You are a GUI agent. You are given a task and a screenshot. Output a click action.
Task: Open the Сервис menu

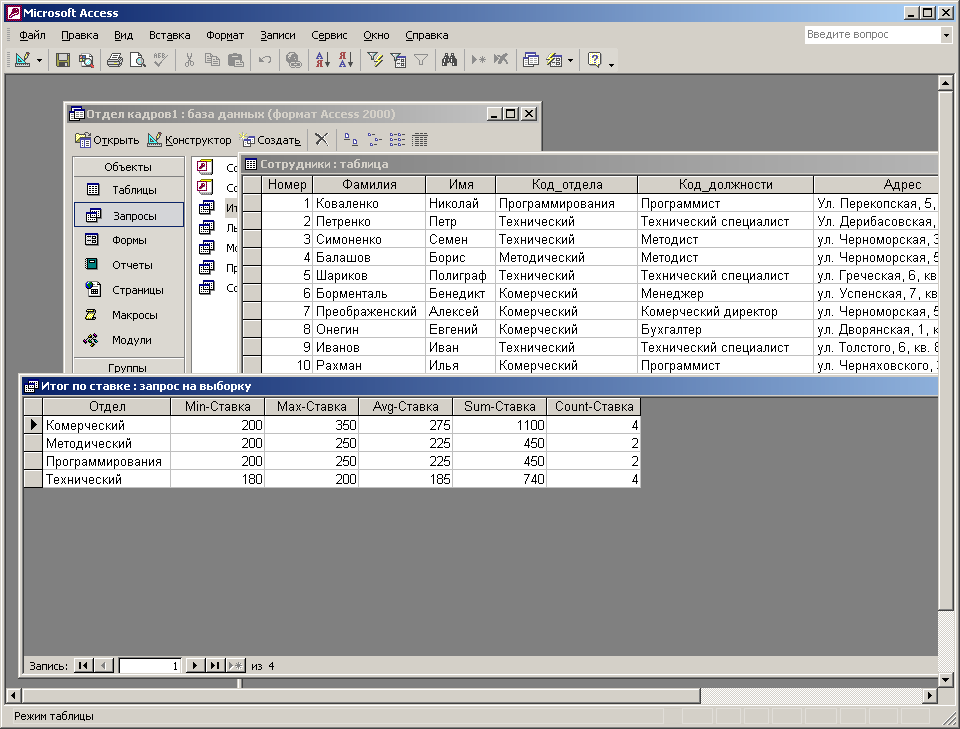(329, 36)
